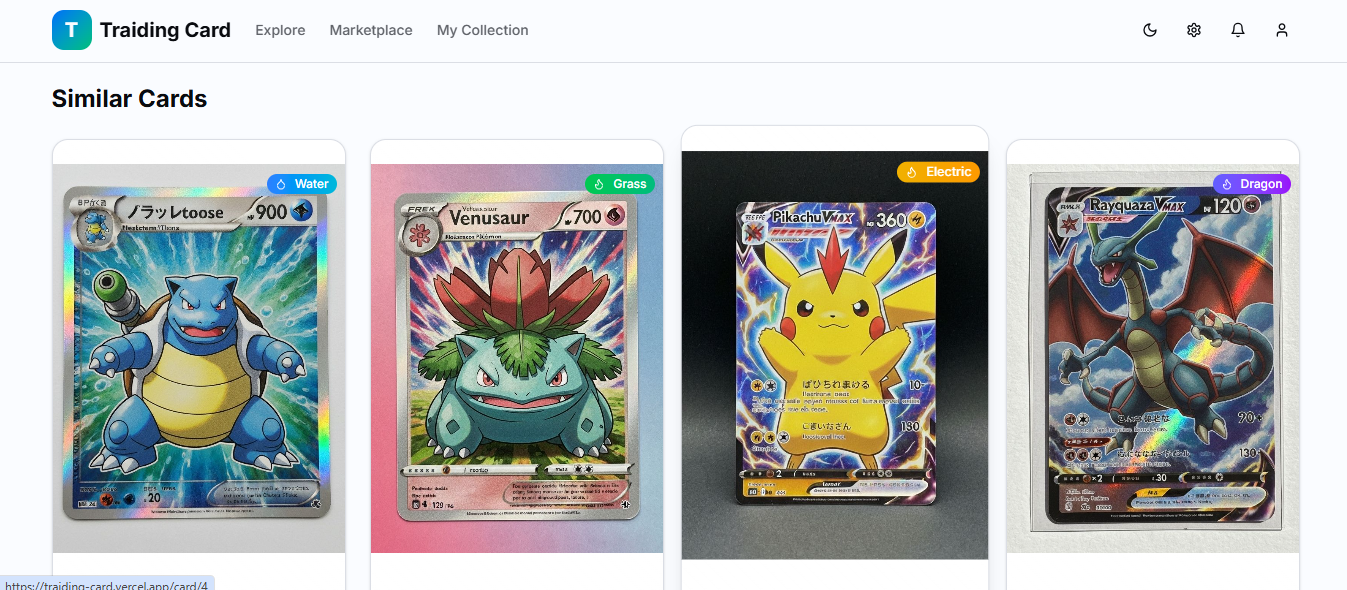Open notifications with the bell icon
The width and height of the screenshot is (1347, 590).
click(1238, 30)
